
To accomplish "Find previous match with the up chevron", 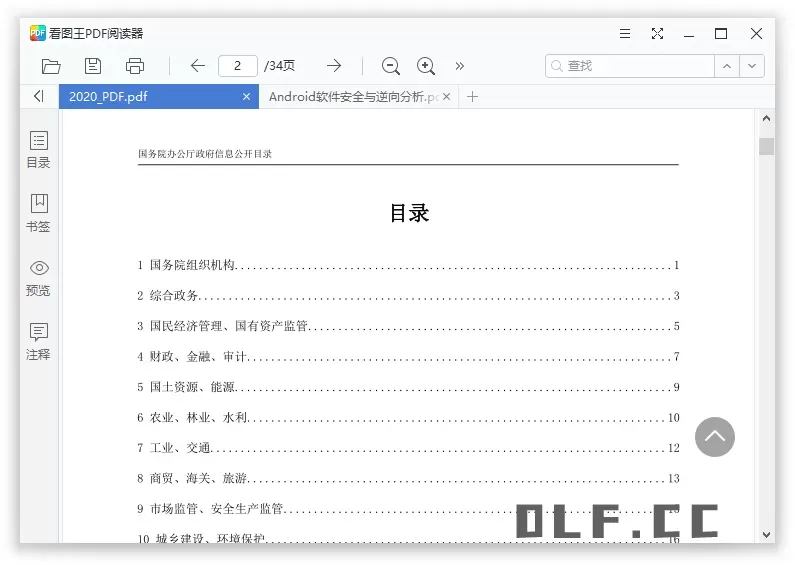I will 727,66.
